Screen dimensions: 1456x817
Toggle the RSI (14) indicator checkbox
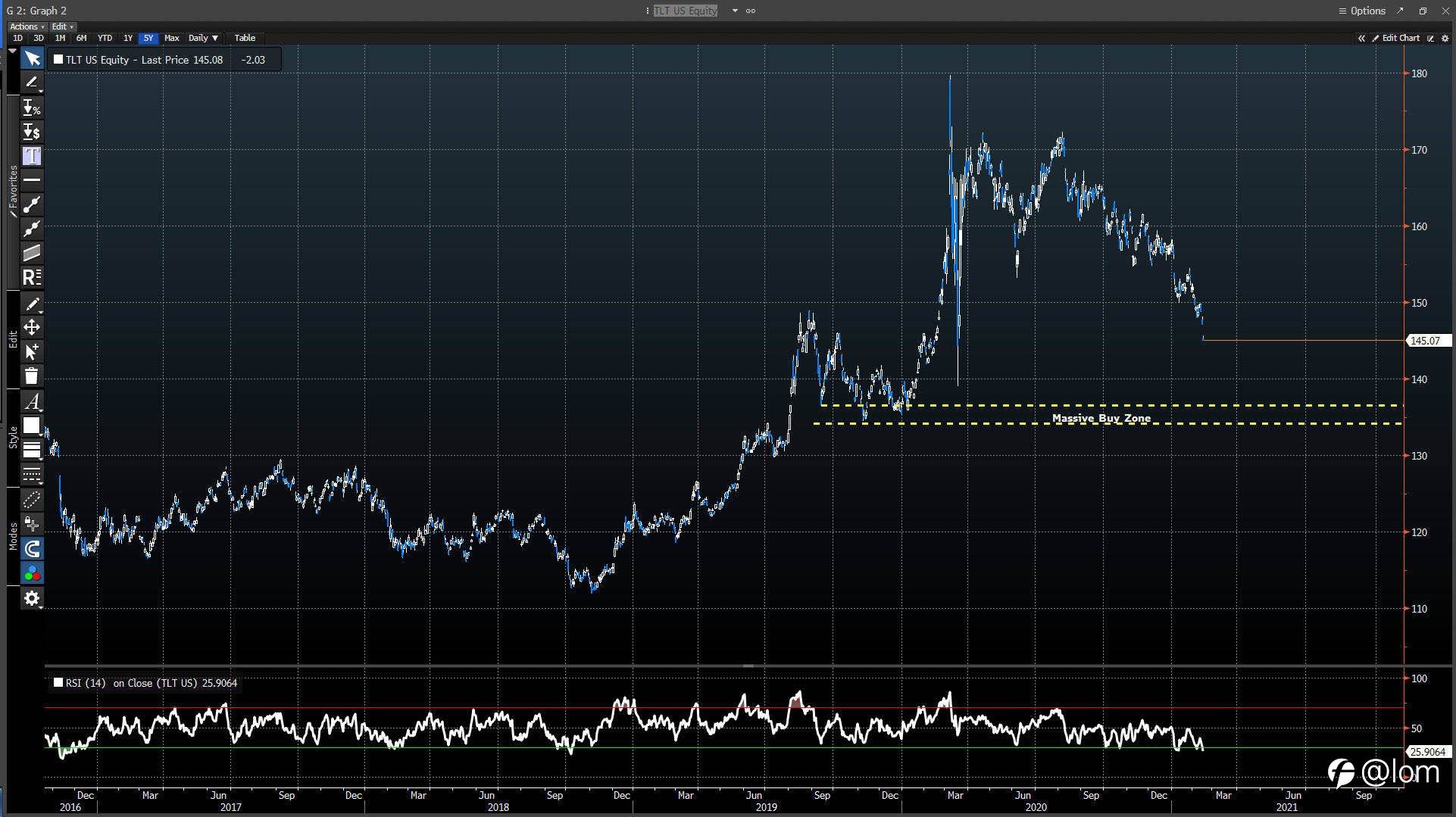pyautogui.click(x=58, y=682)
